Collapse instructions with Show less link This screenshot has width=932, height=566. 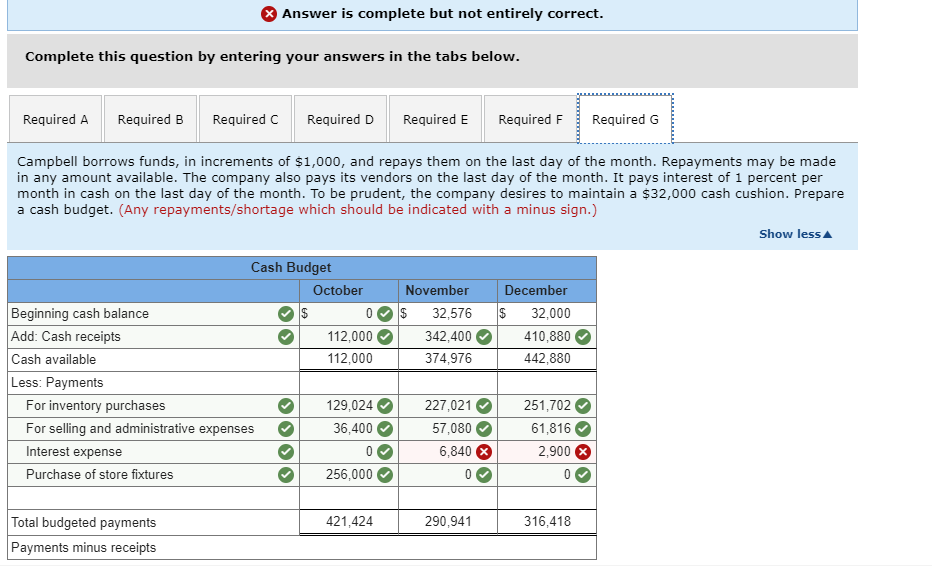[795, 234]
